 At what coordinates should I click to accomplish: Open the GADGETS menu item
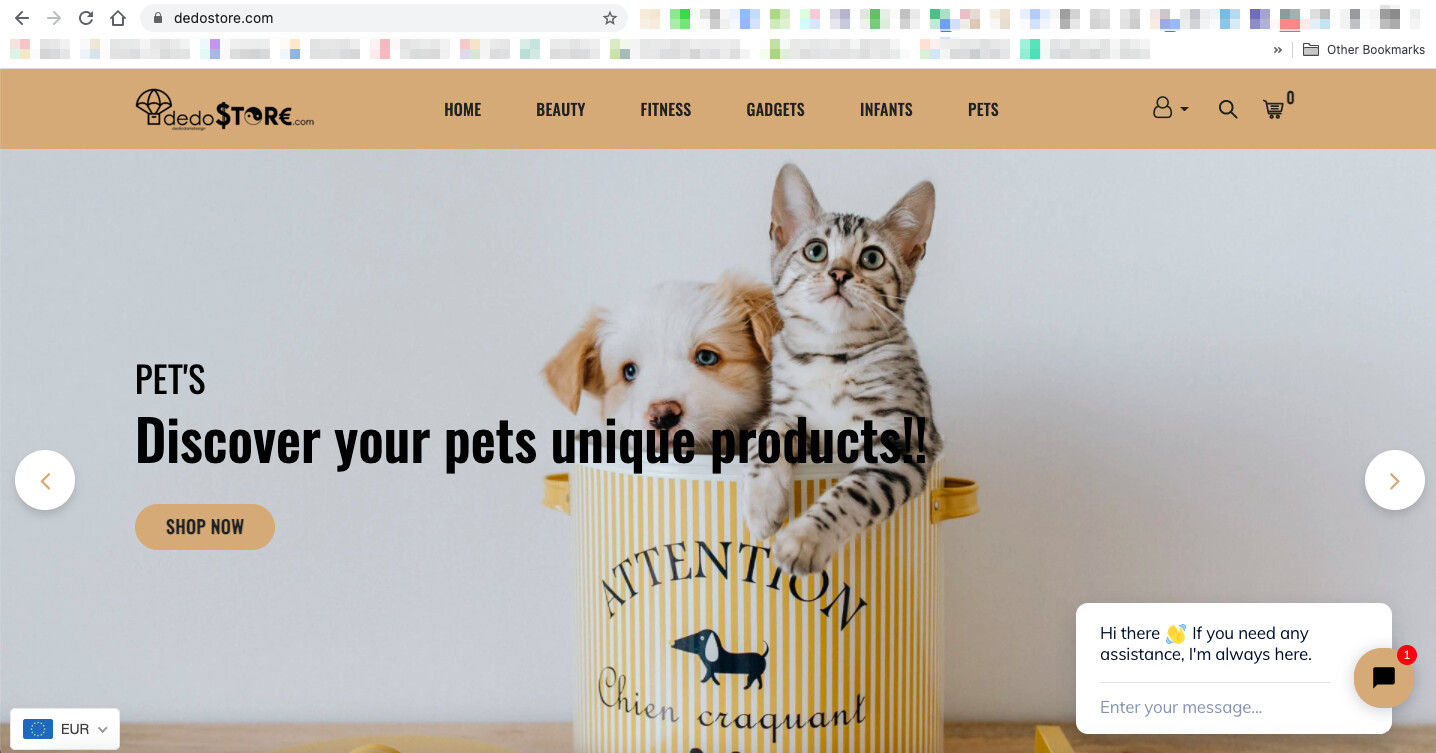click(775, 110)
